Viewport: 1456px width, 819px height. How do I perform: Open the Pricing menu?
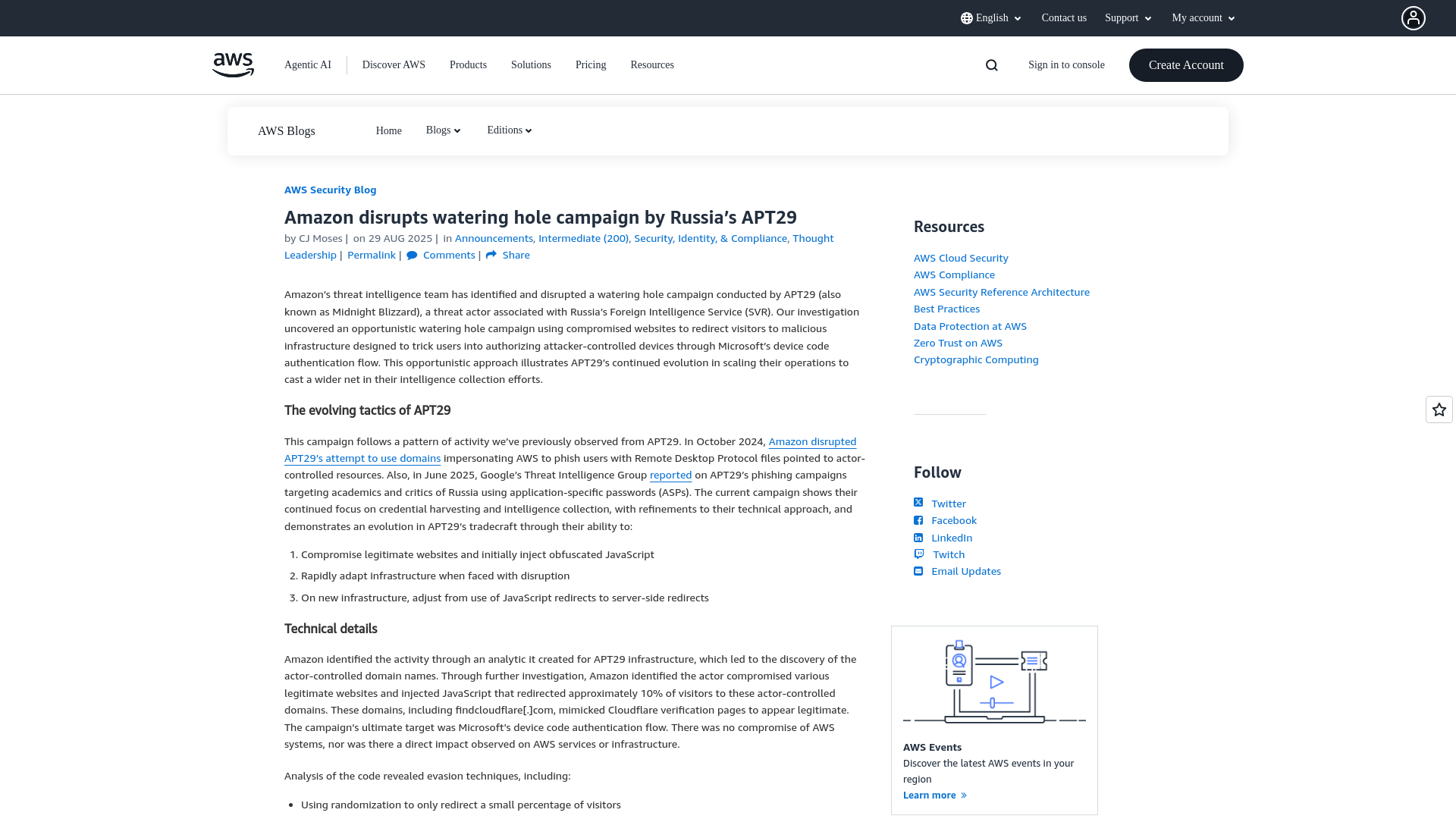[591, 65]
